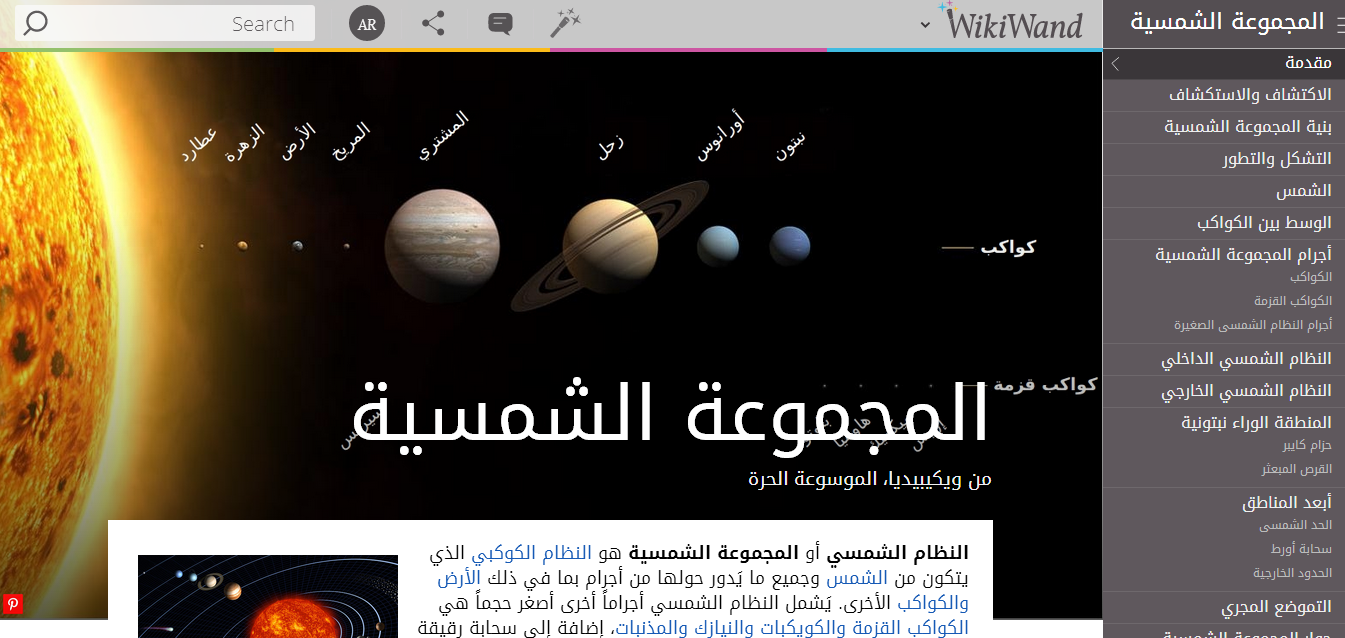The height and width of the screenshot is (638, 1345).
Task: Select subsection القرص المبعثر
Action: tap(1296, 469)
